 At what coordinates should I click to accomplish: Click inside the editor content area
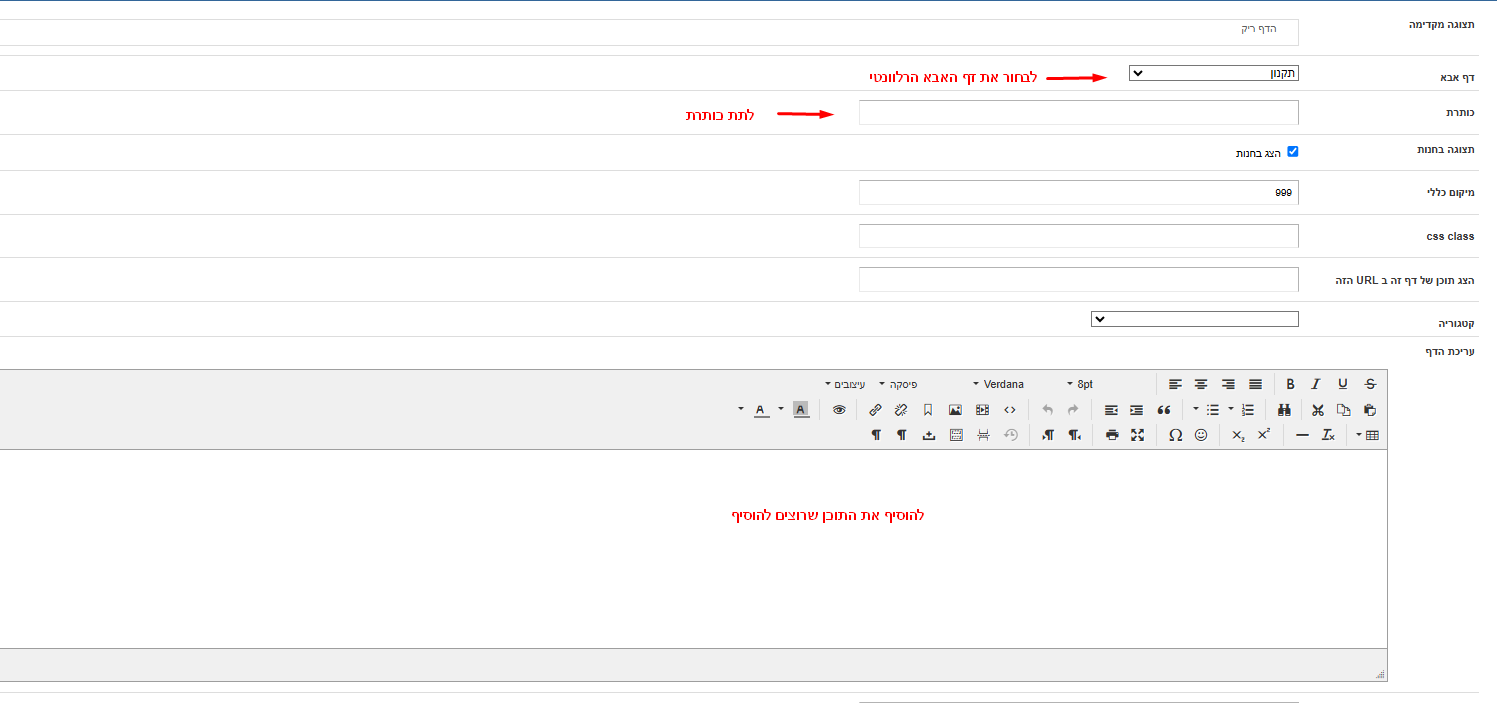click(x=693, y=548)
